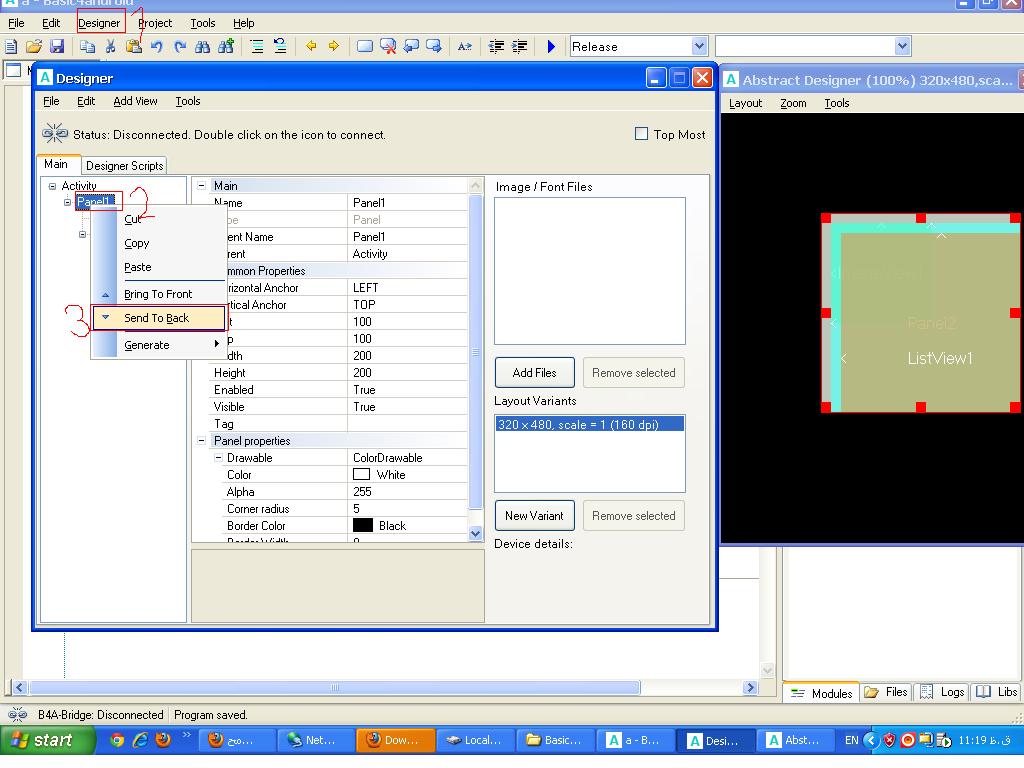Collapse the Panel properties section
The width and height of the screenshot is (1024, 768).
tap(201, 441)
